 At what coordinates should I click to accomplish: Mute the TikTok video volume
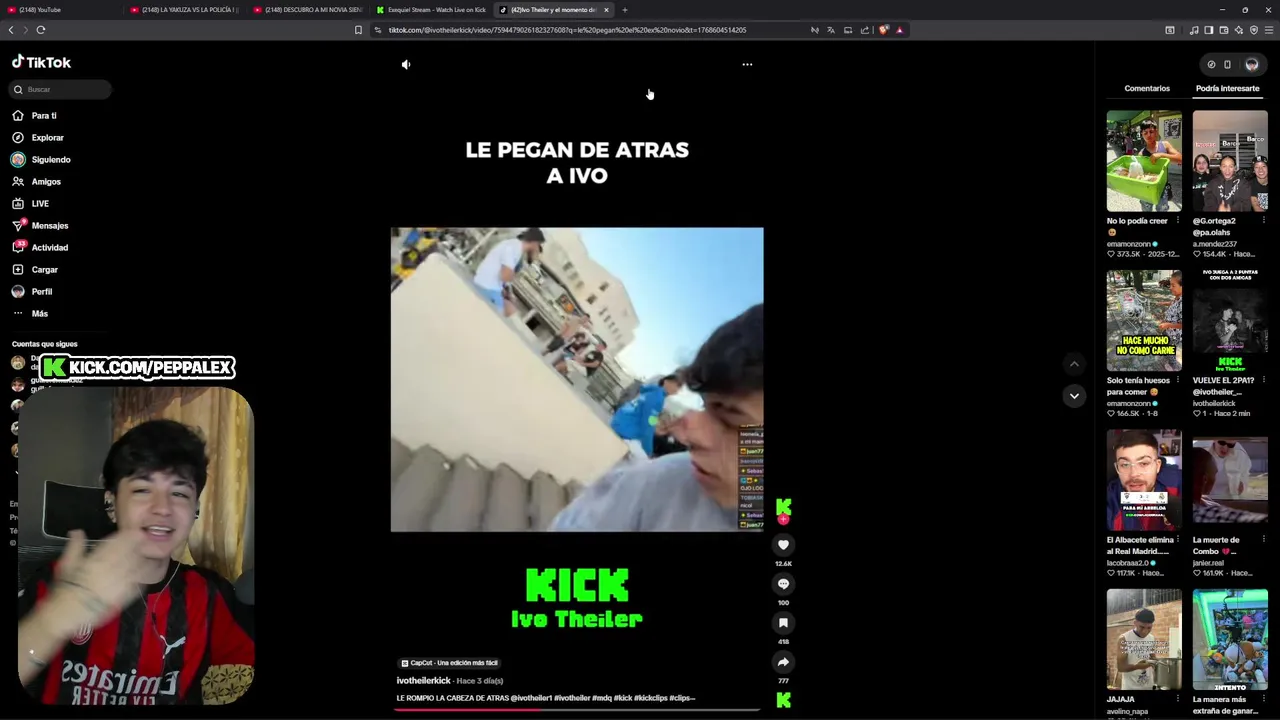[x=406, y=64]
